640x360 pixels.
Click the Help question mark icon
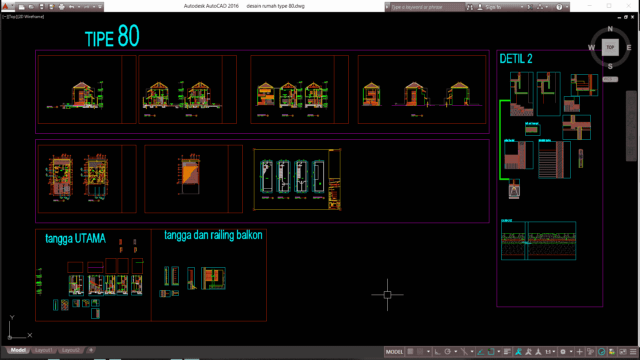point(559,7)
